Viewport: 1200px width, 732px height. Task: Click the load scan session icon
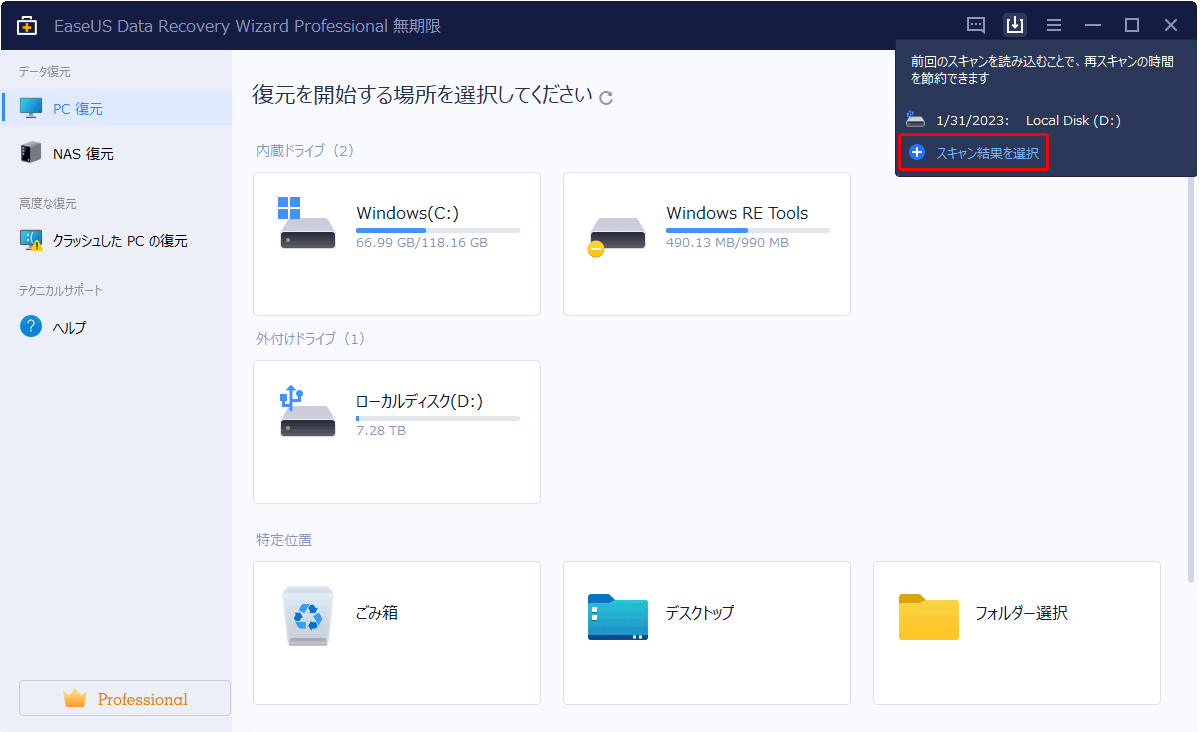coord(1015,25)
